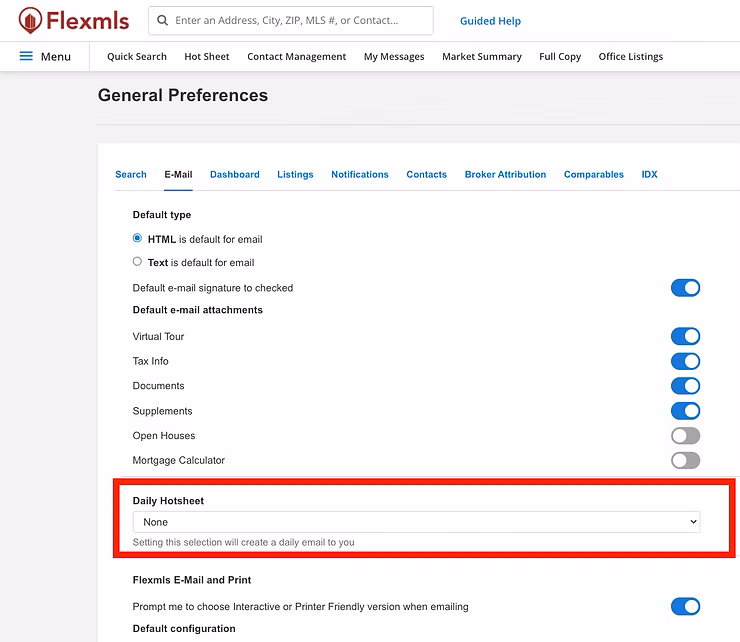The width and height of the screenshot is (740, 642).
Task: Toggle Default e-mail signature to checked
Action: (x=685, y=288)
